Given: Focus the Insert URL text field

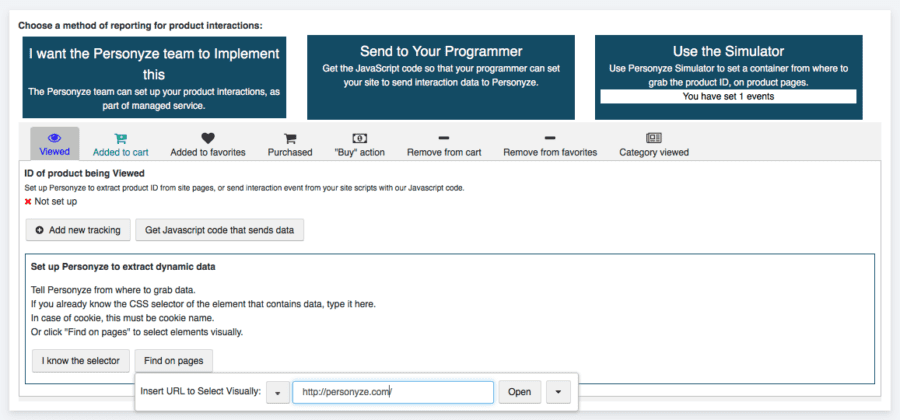Looking at the screenshot, I should click(x=392, y=392).
